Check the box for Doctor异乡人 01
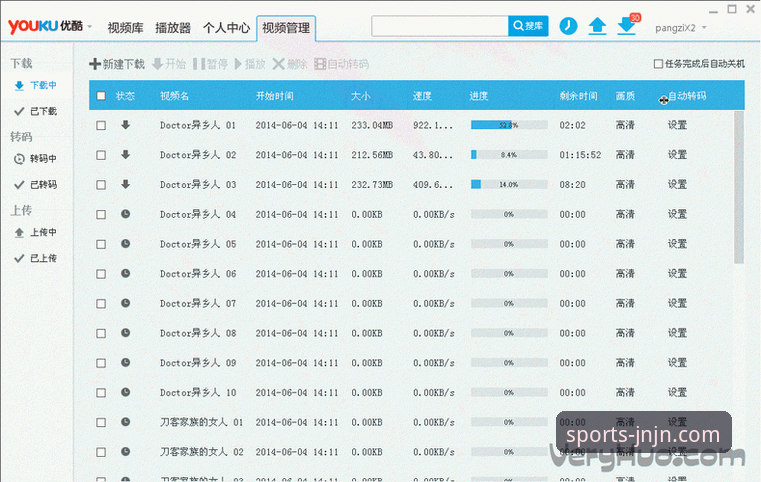Image resolution: width=761 pixels, height=482 pixels. (x=101, y=125)
